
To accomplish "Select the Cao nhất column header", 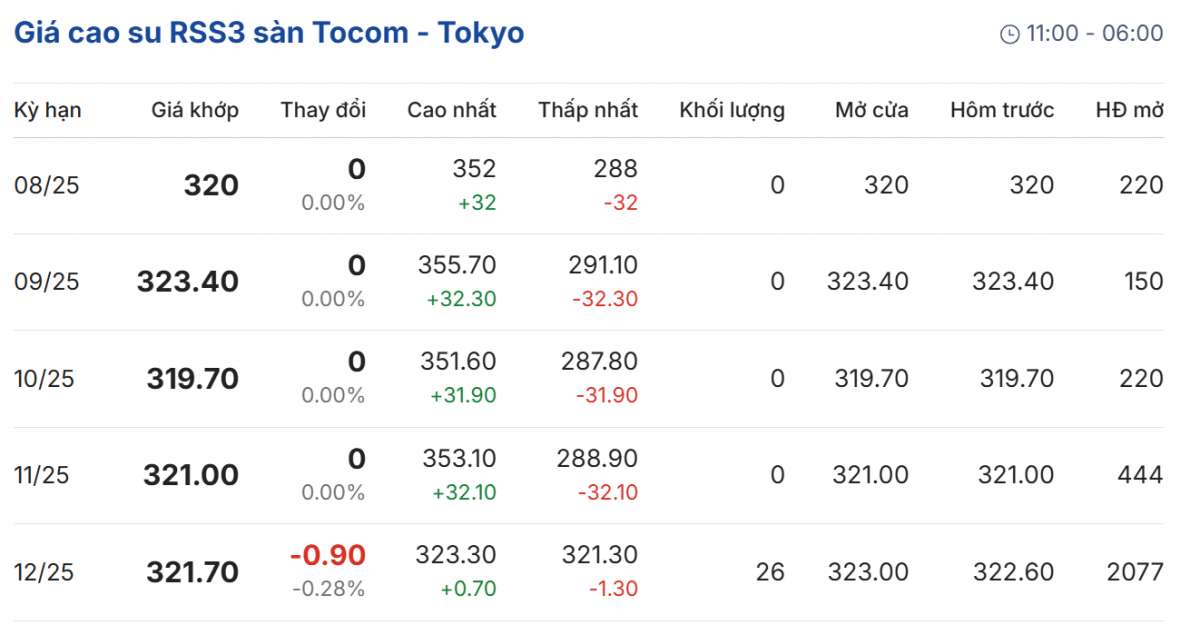I will (451, 110).
